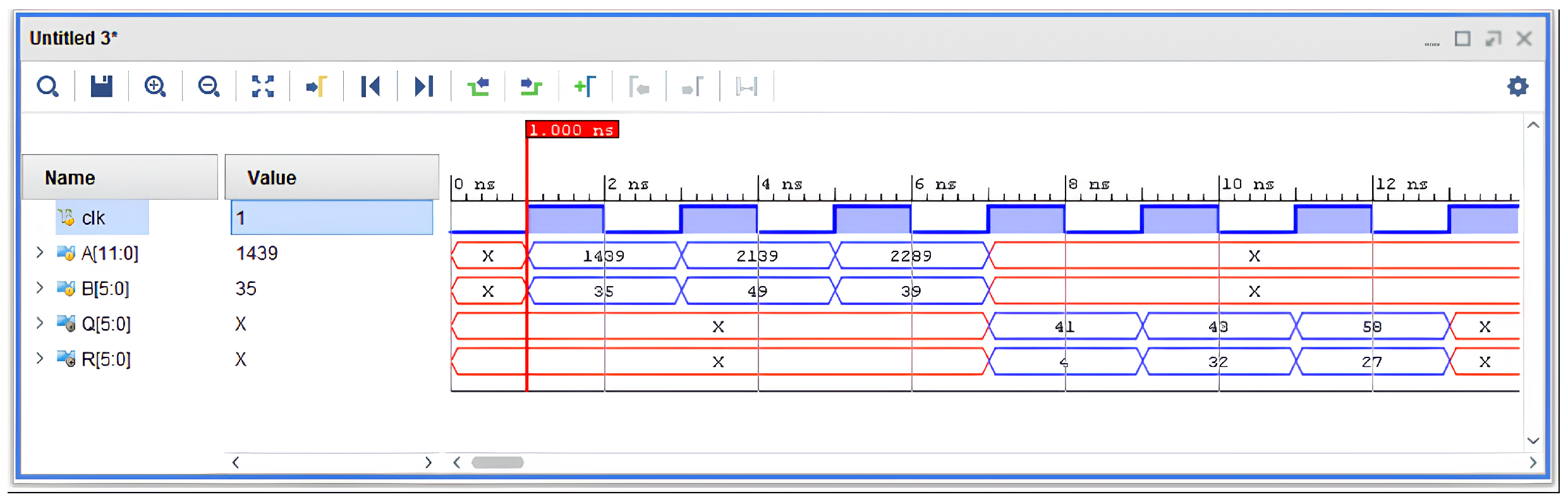Save the waveform configuration
The height and width of the screenshot is (504, 1568).
click(101, 87)
